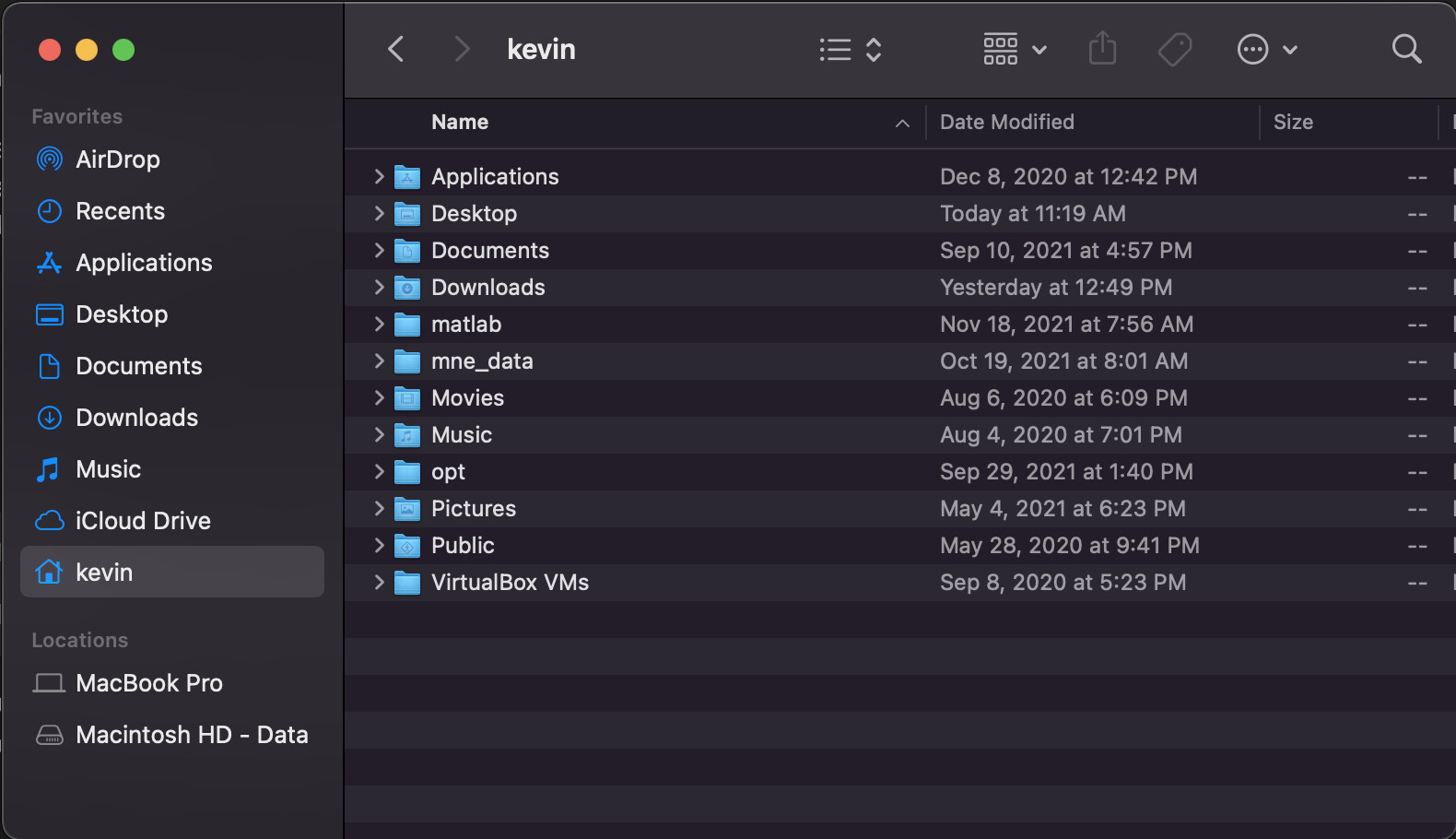
Task: Click the Search magnifier icon
Action: (x=1406, y=49)
